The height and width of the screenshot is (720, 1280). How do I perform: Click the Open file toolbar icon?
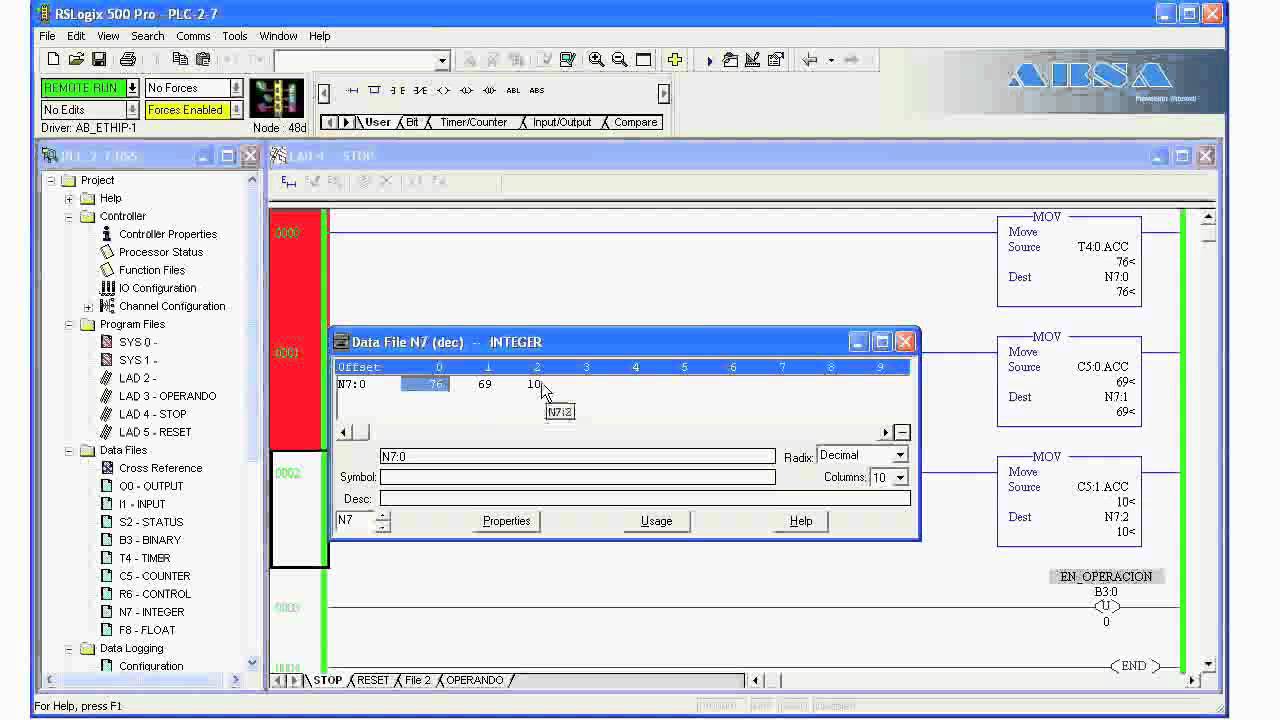76,60
